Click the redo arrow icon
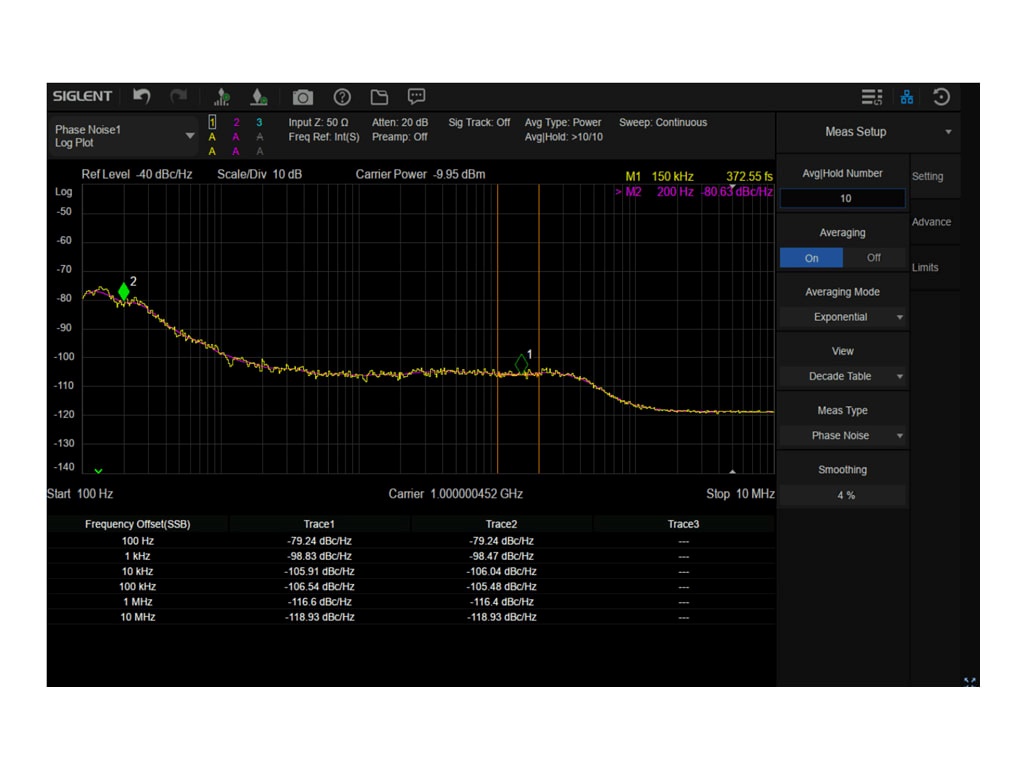 178,97
